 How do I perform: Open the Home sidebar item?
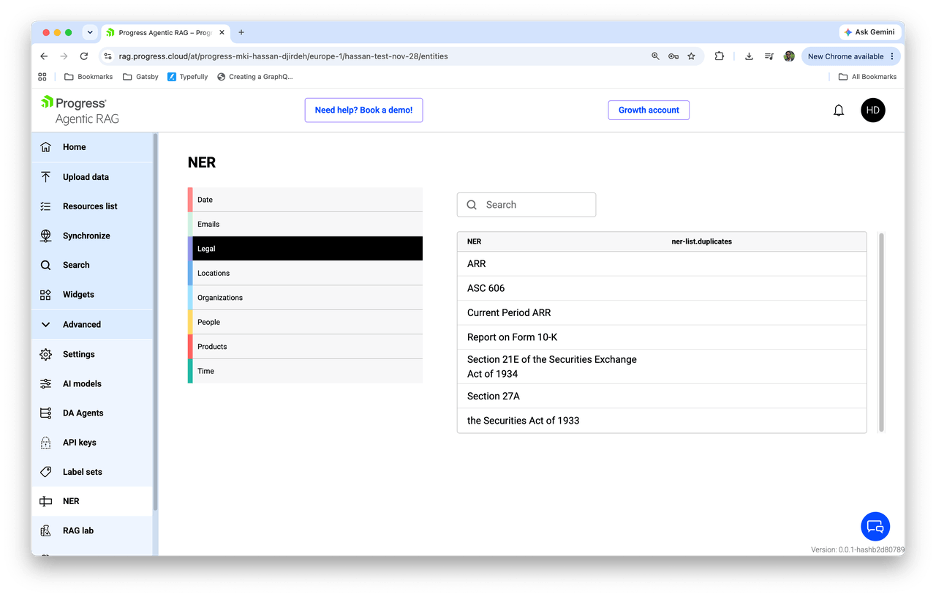pos(93,147)
